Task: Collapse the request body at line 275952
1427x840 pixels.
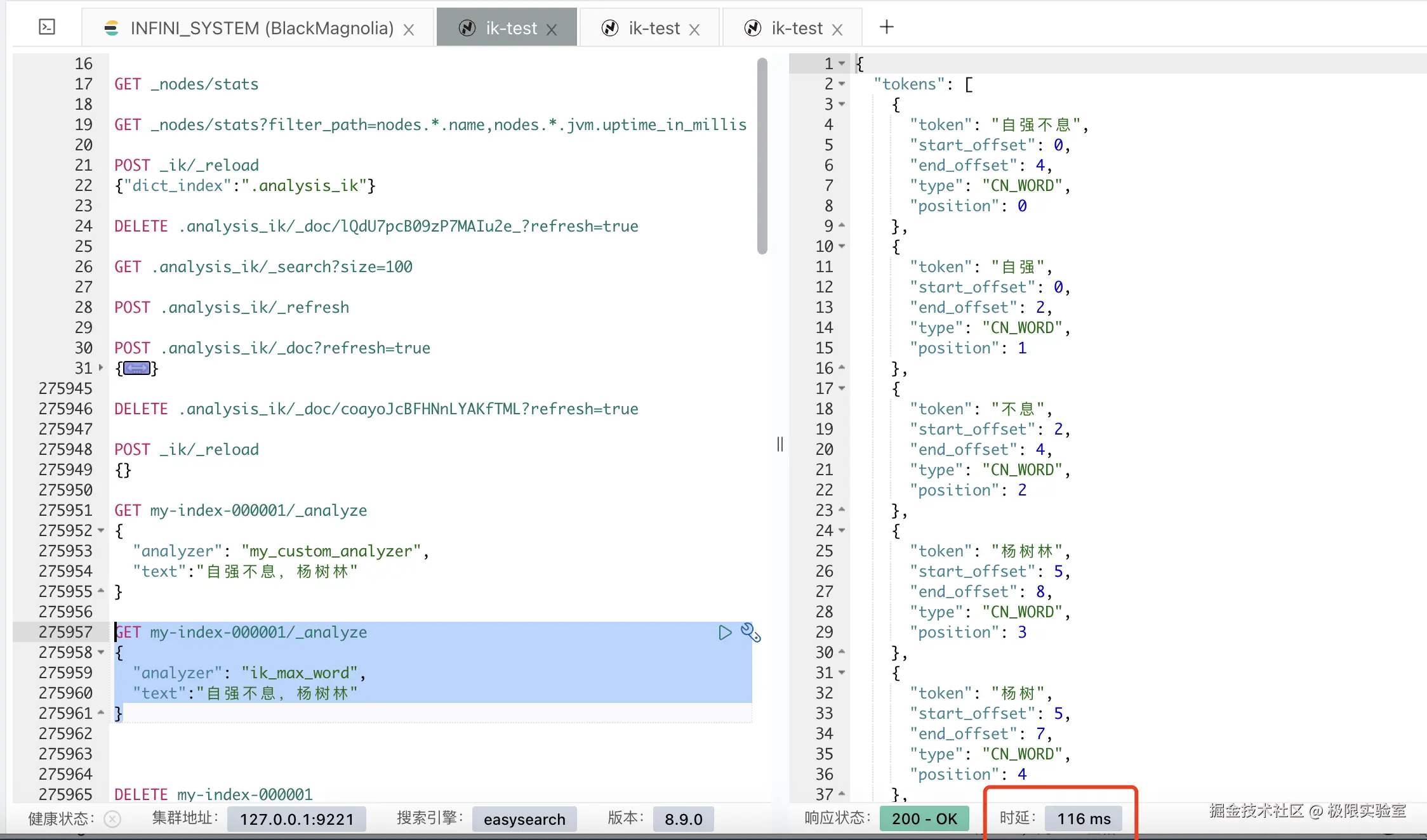Action: pos(101,530)
